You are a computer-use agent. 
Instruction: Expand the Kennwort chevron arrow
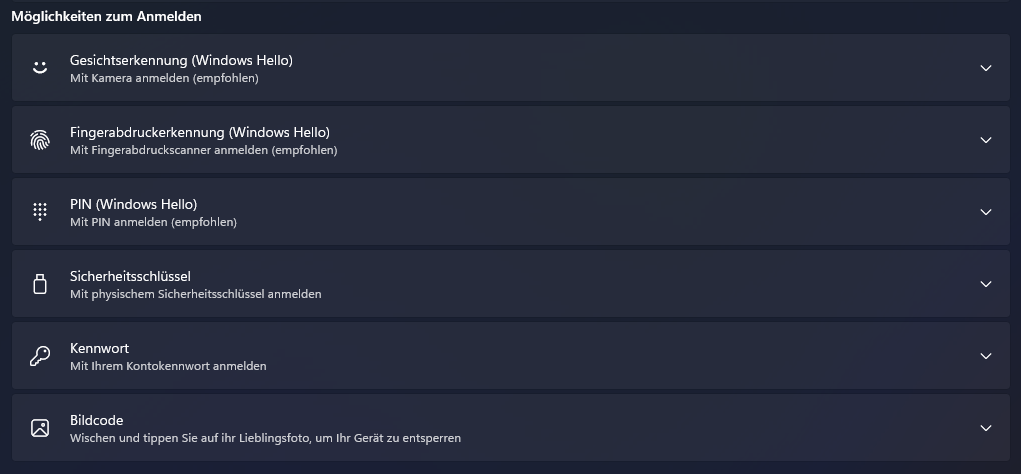(986, 356)
